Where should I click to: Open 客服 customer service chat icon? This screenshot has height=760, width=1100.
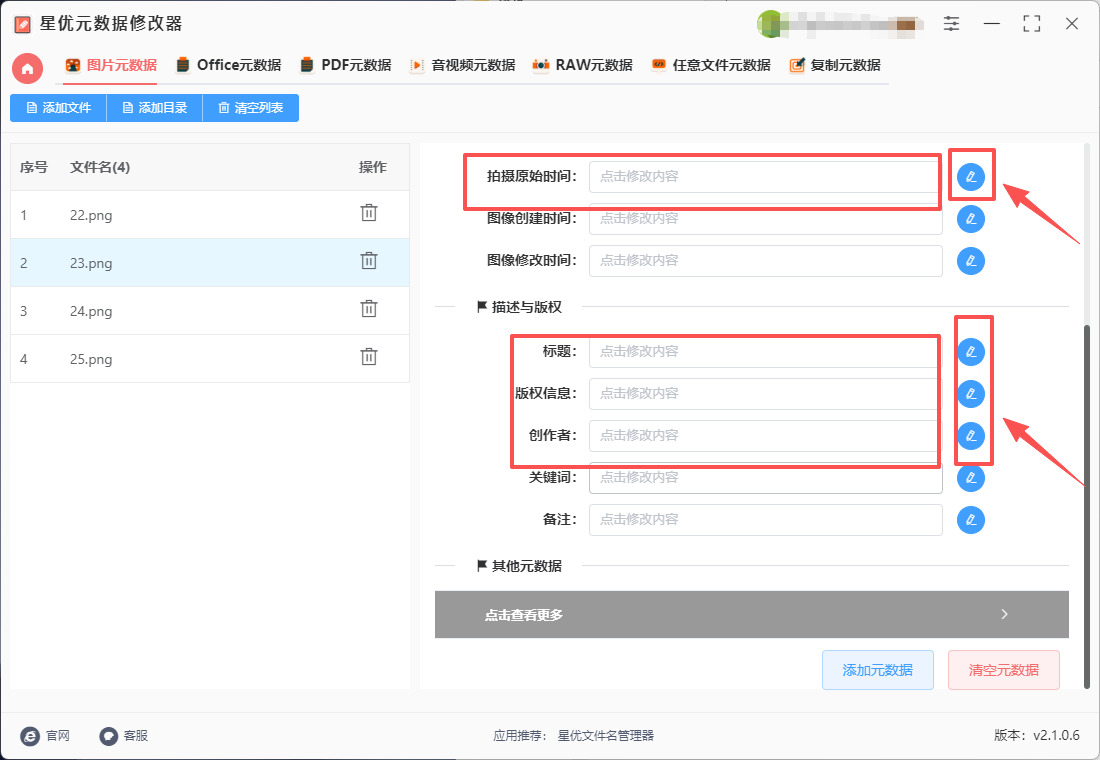[x=109, y=735]
